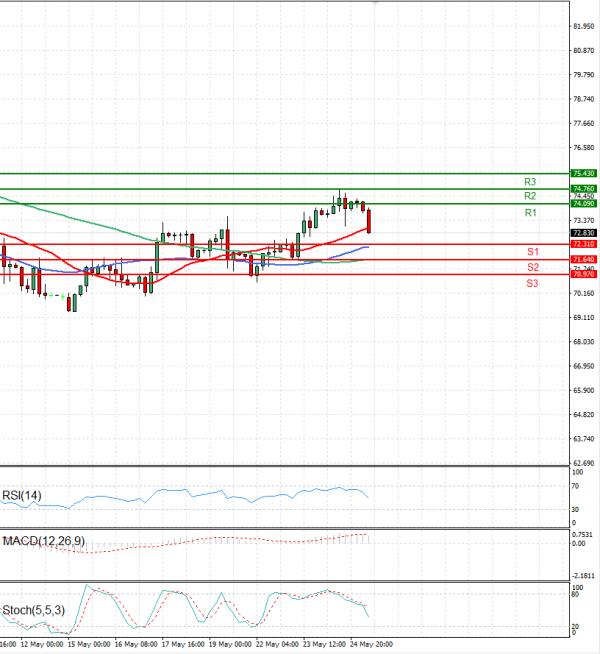Select the RSI(14) indicator label
Viewport: 600px width, 654px height.
pyautogui.click(x=22, y=496)
